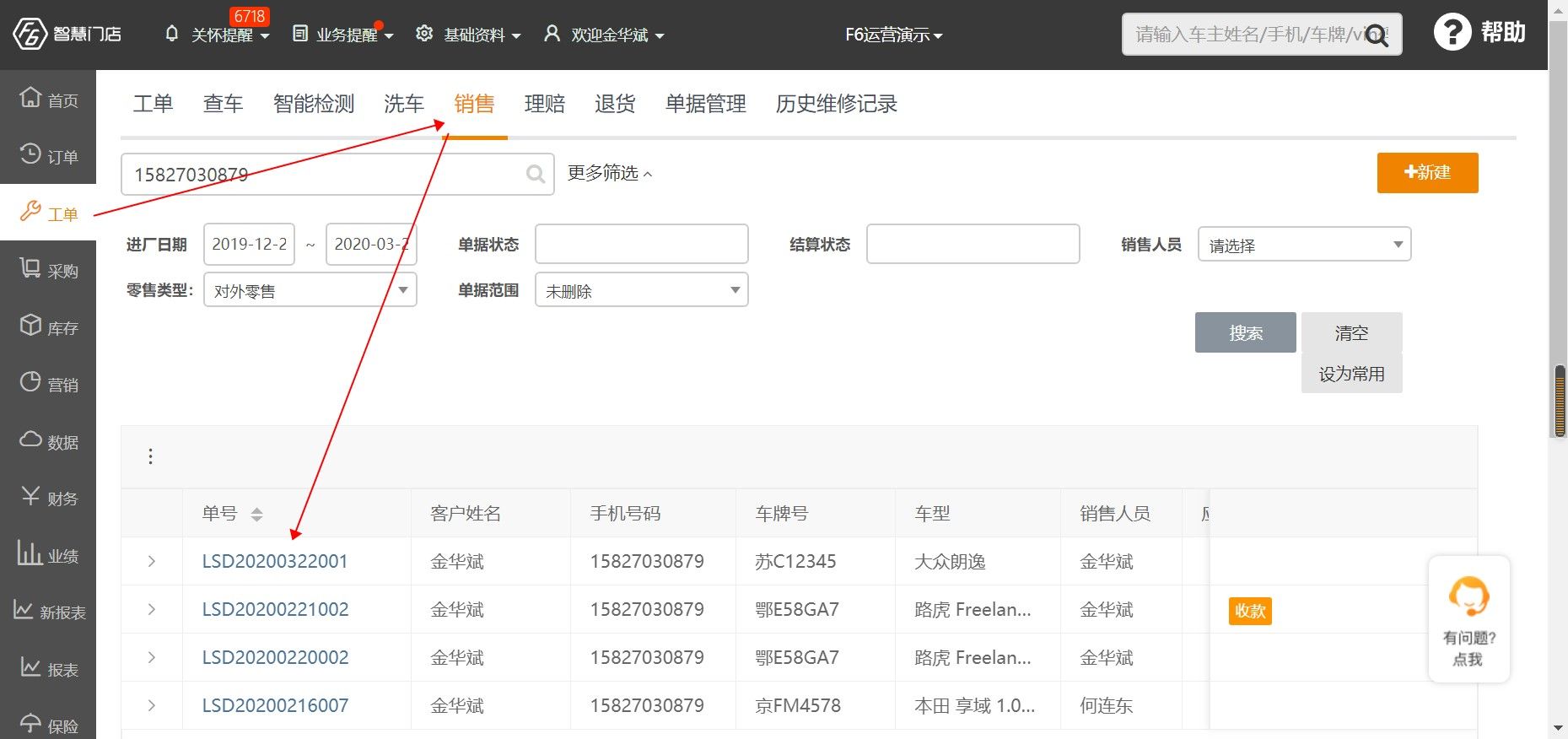Click the 清空 button

pyautogui.click(x=1351, y=332)
